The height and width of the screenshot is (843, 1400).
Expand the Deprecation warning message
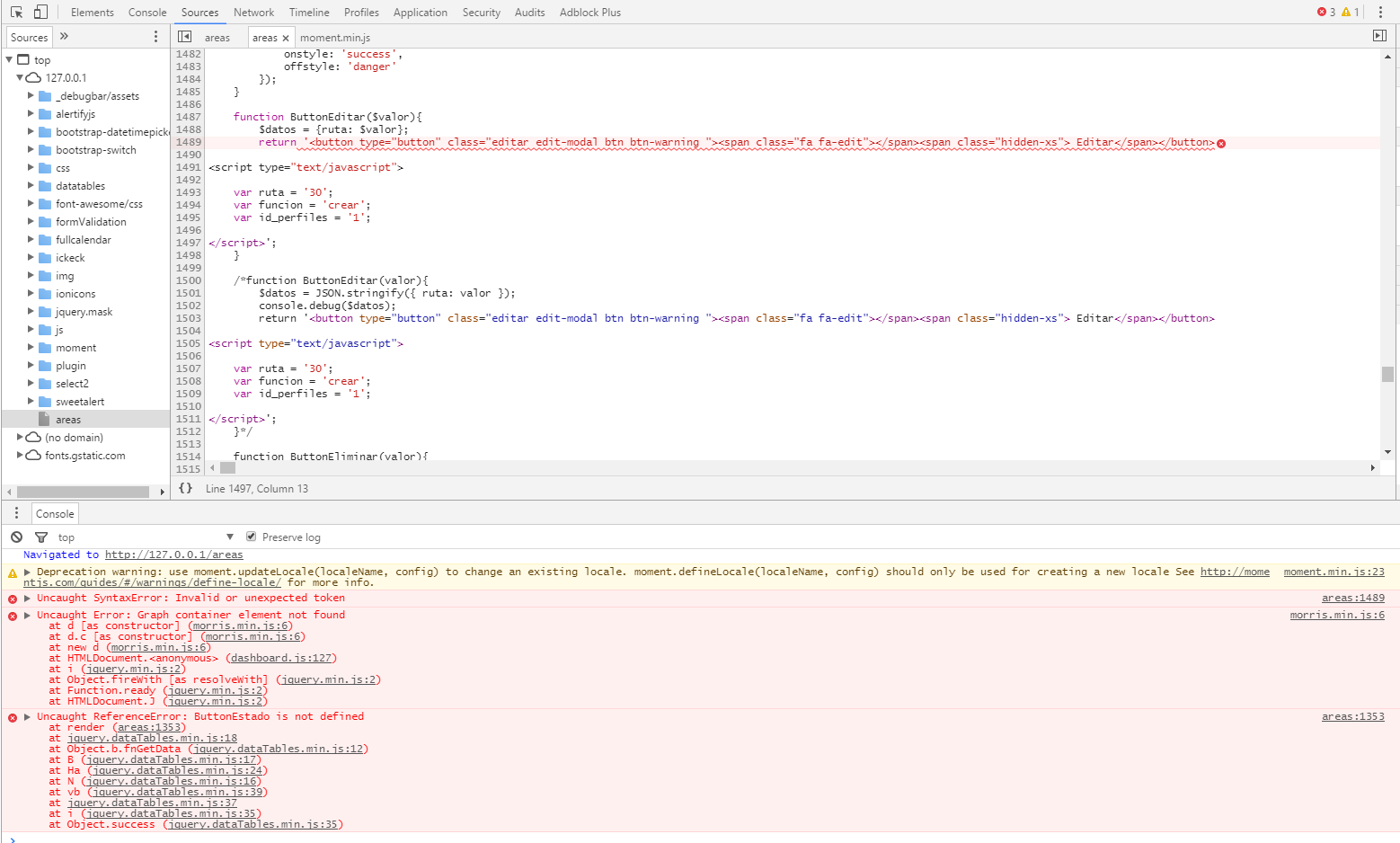28,572
